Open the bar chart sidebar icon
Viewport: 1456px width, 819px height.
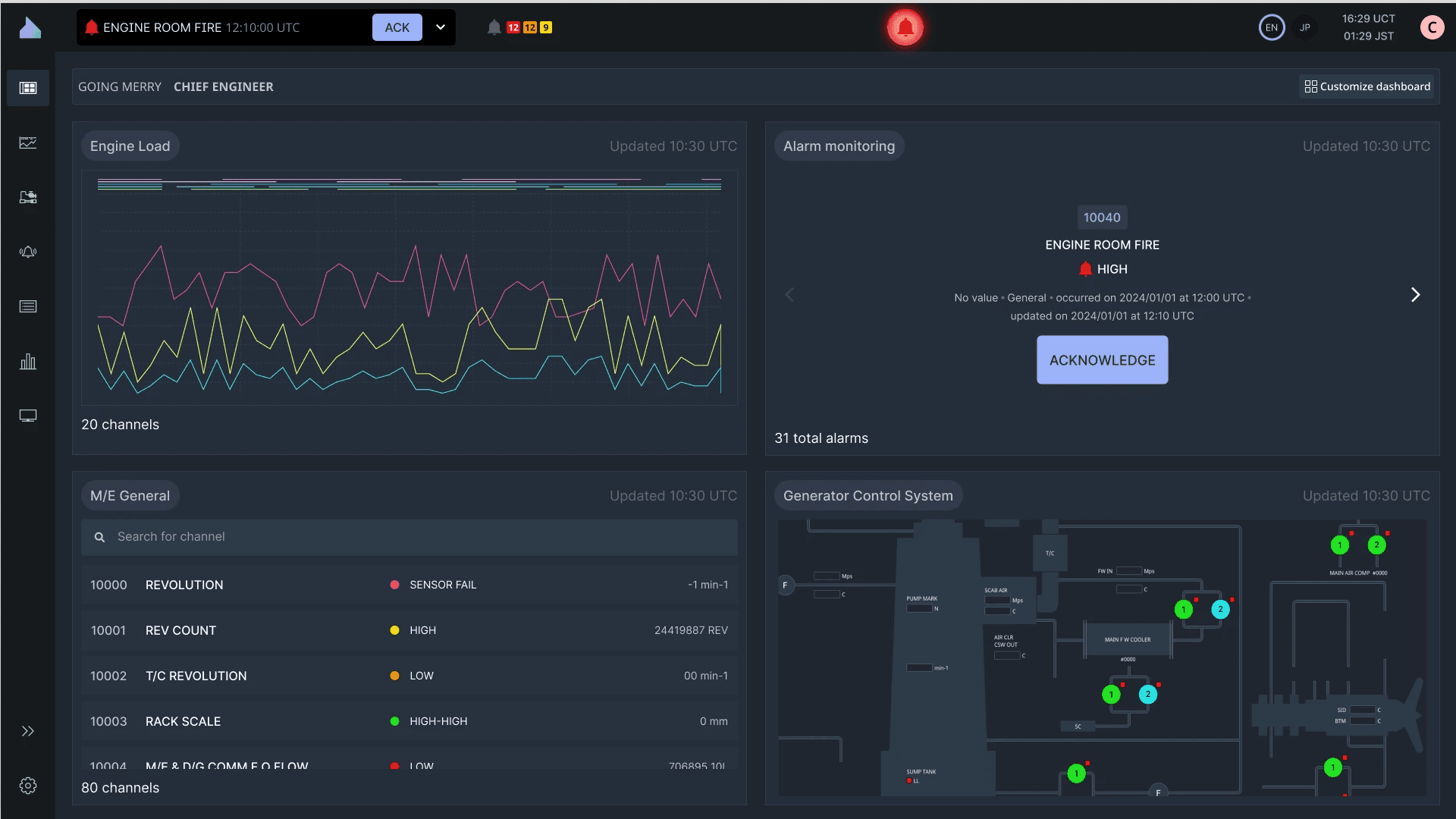pyautogui.click(x=28, y=362)
